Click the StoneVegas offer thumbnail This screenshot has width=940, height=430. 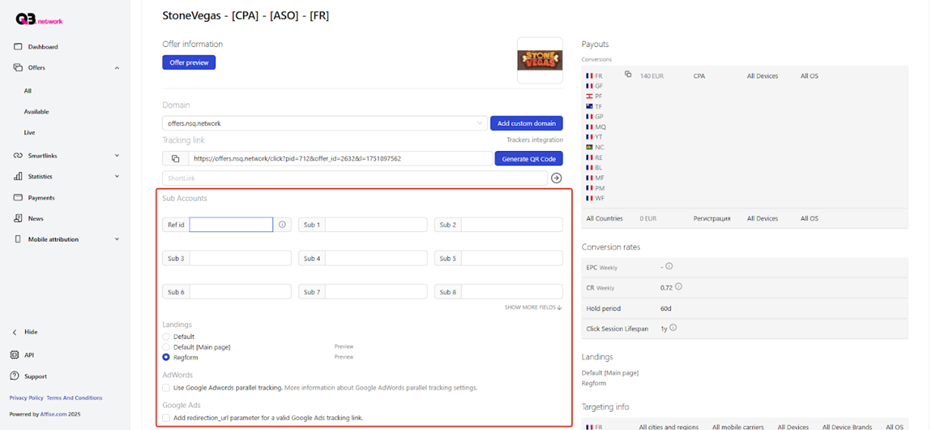pos(540,61)
